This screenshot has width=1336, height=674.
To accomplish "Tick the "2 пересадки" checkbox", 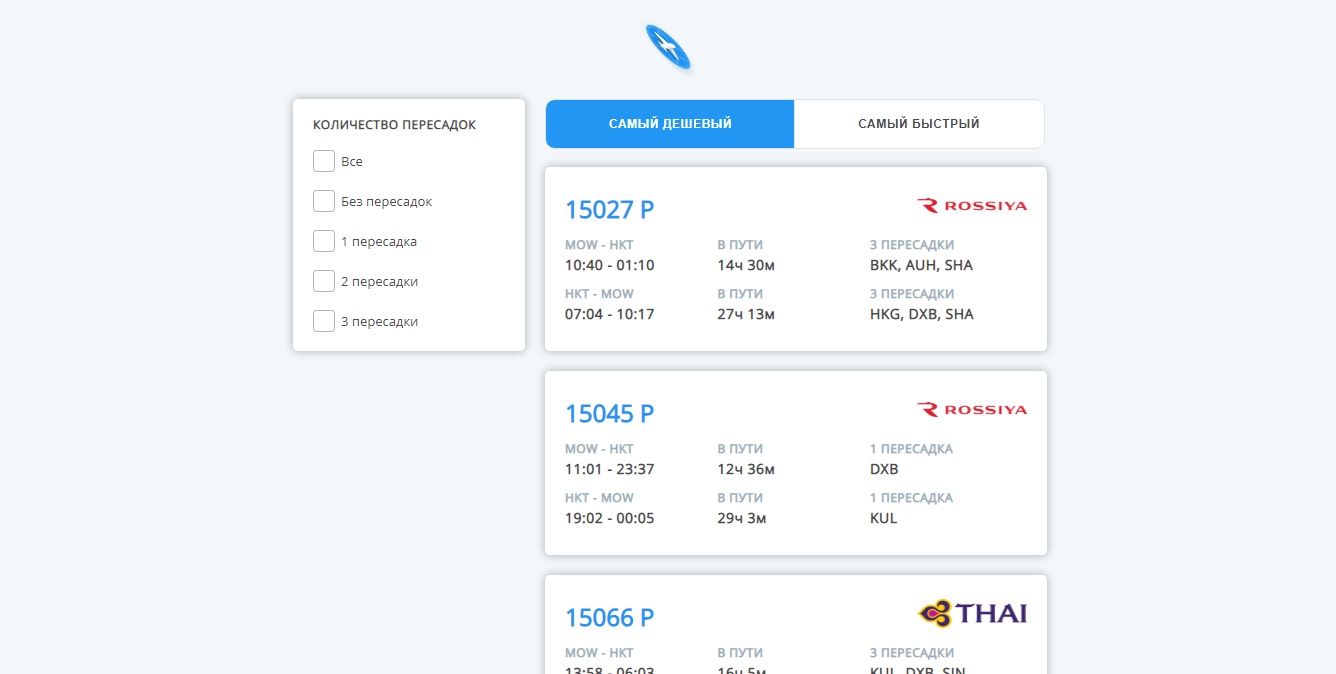I will point(324,281).
